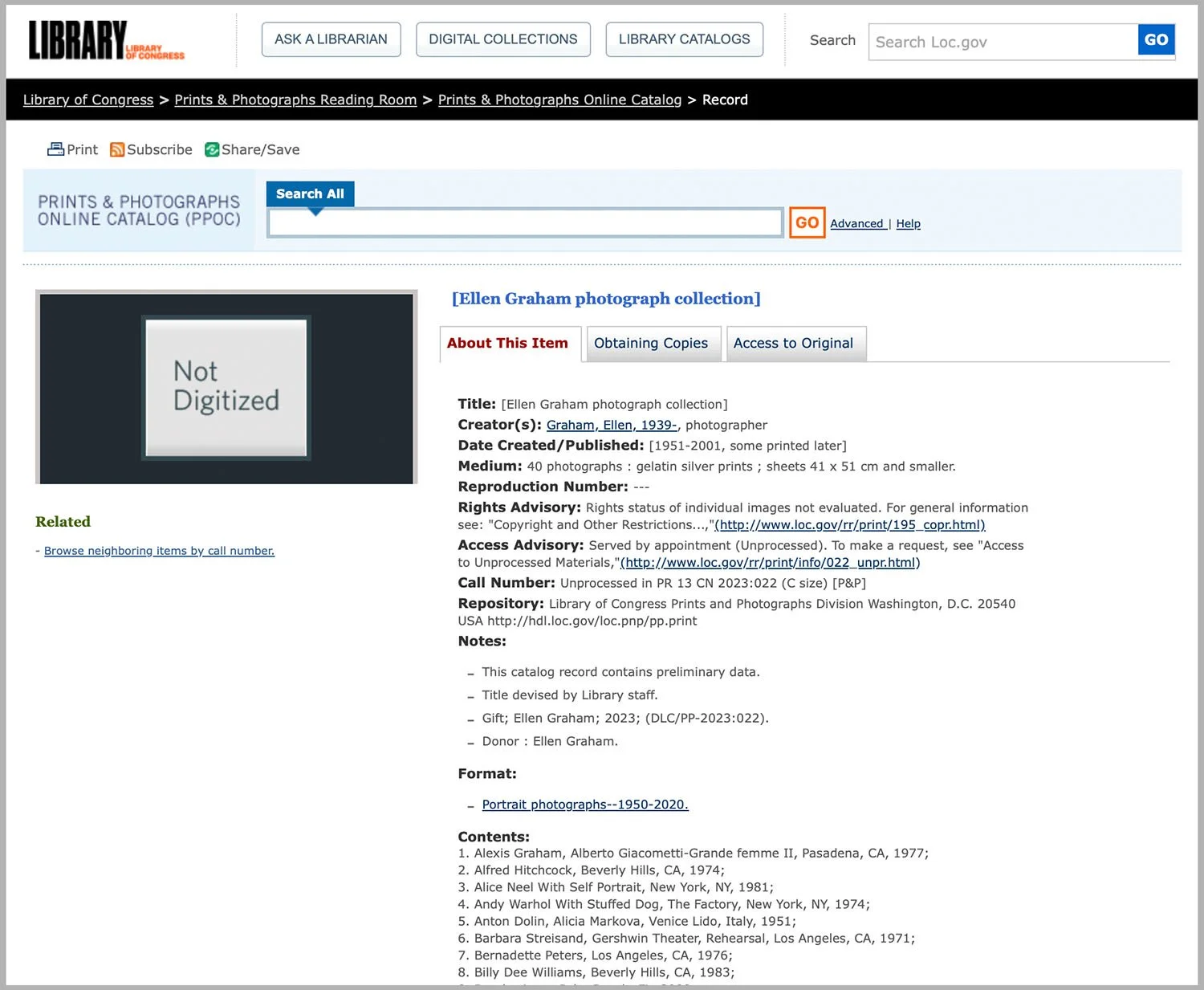The width and height of the screenshot is (1204, 990).
Task: Click contents entry 'Bernadette Peters, Los Angeles, CA, 1976'
Action: [x=602, y=955]
